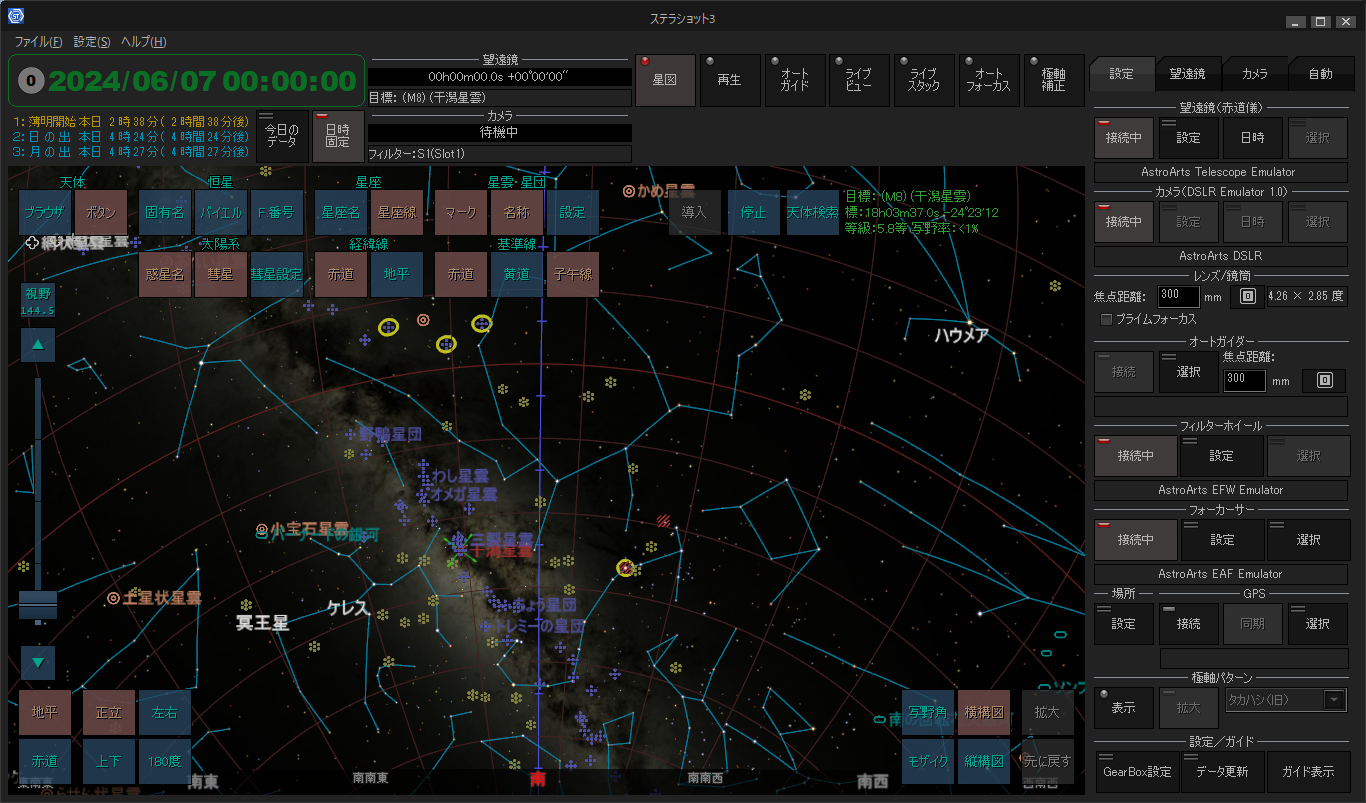This screenshot has height=803, width=1366.
Task: Open the 設定(S) menu in the menu bar
Action: click(92, 42)
